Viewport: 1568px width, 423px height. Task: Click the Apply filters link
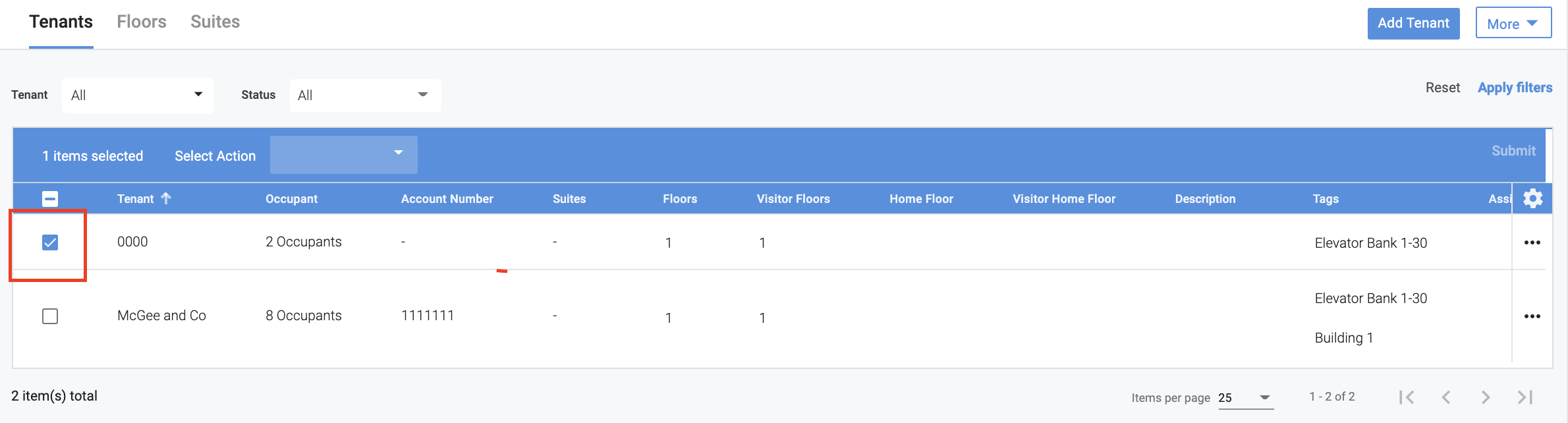pyautogui.click(x=1515, y=88)
